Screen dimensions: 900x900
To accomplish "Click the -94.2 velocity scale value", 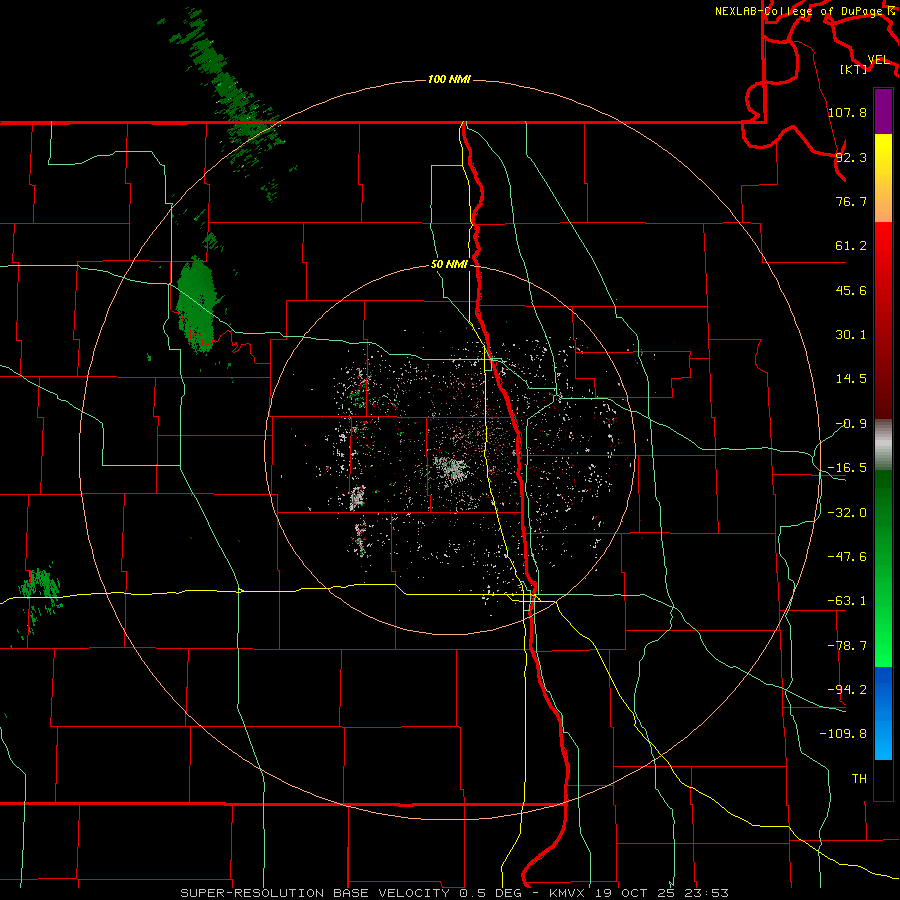I will pyautogui.click(x=848, y=690).
